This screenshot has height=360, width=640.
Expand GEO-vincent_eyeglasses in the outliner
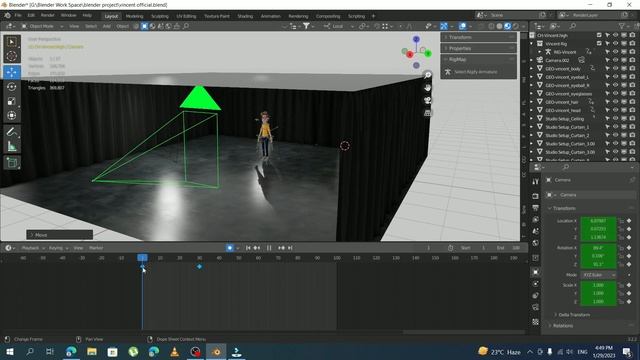coord(532,94)
